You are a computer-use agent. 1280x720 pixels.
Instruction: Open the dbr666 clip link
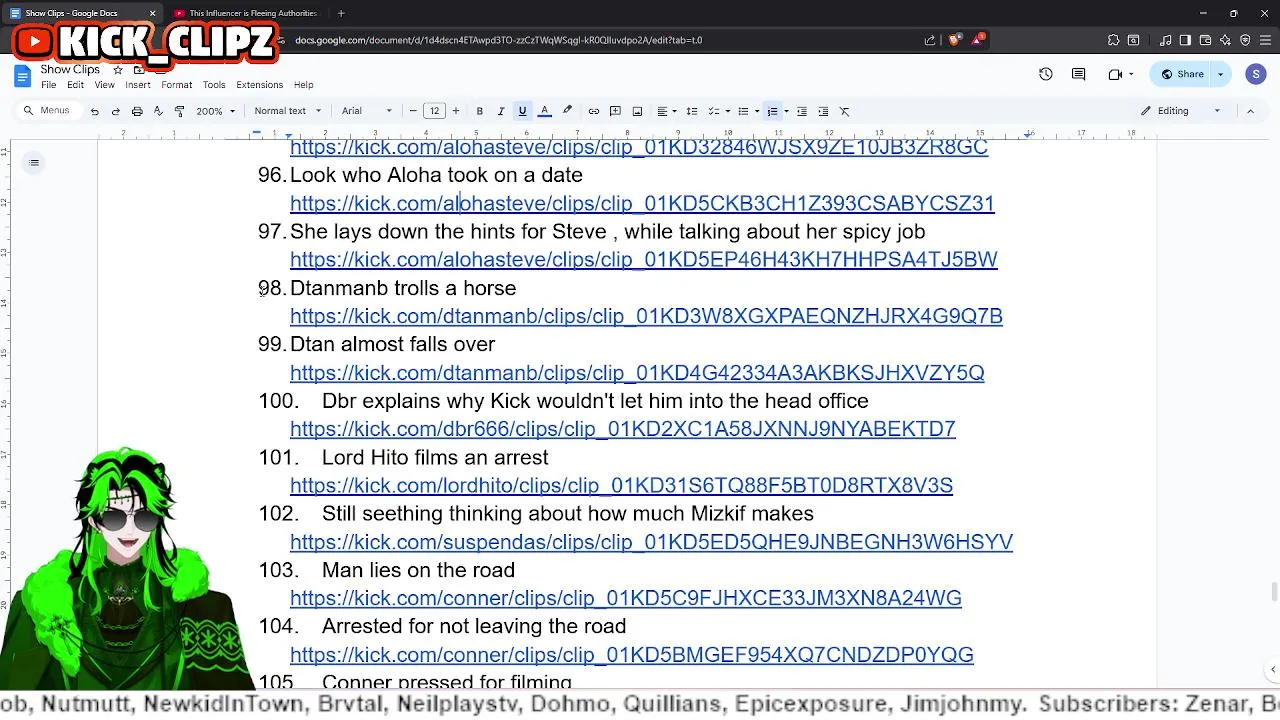(x=622, y=429)
